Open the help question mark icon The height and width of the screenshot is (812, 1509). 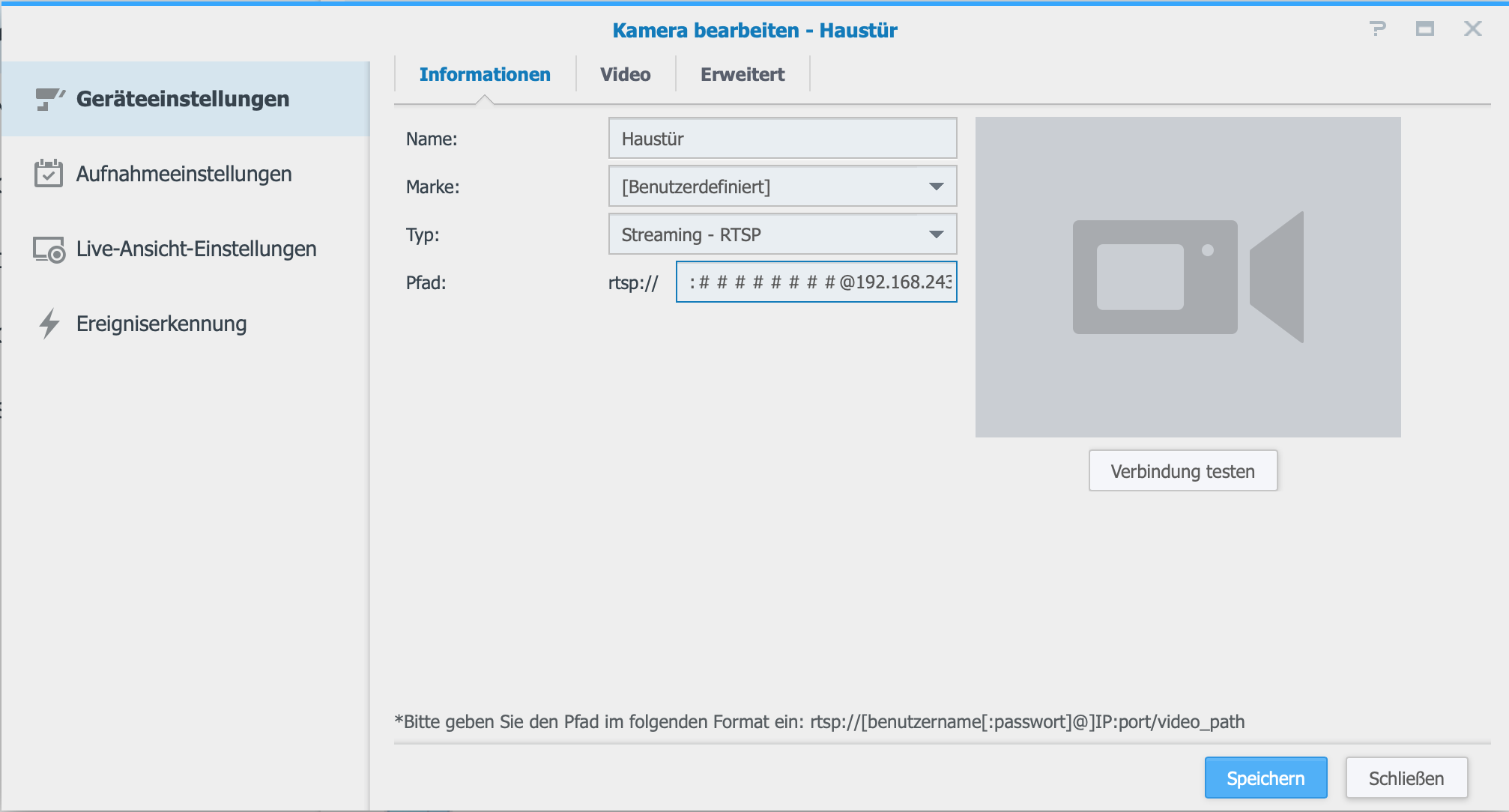pyautogui.click(x=1377, y=29)
